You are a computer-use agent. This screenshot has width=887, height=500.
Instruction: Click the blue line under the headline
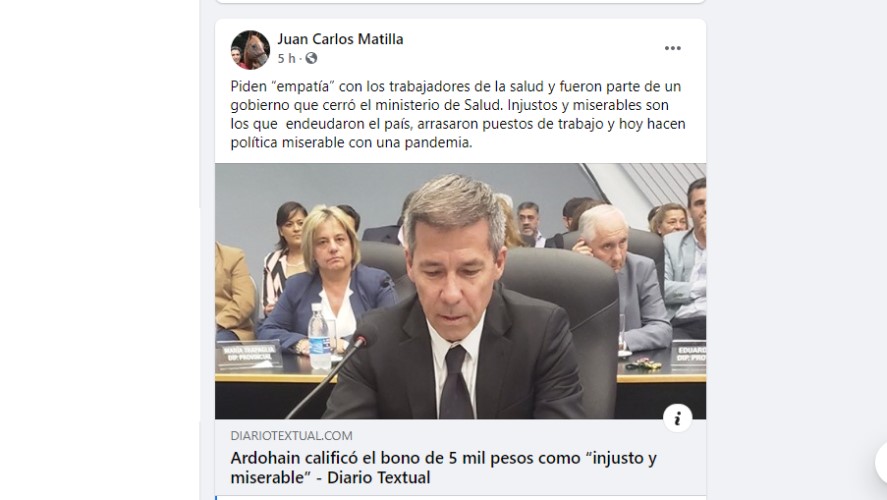(x=216, y=498)
